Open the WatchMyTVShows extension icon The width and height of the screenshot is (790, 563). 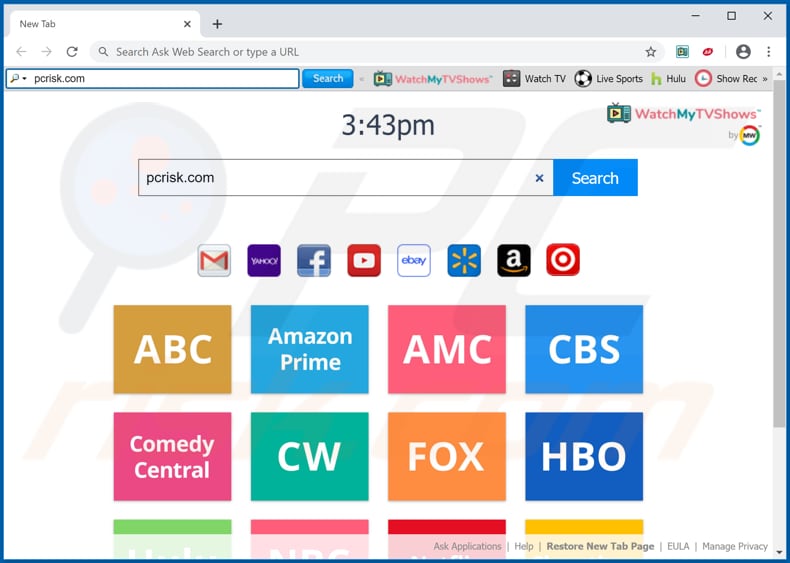tap(682, 51)
